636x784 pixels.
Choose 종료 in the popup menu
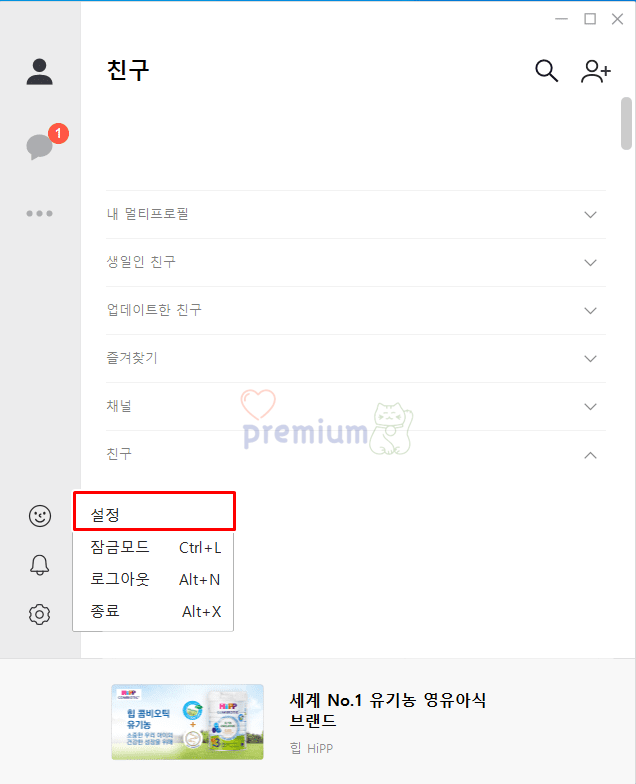[154, 612]
